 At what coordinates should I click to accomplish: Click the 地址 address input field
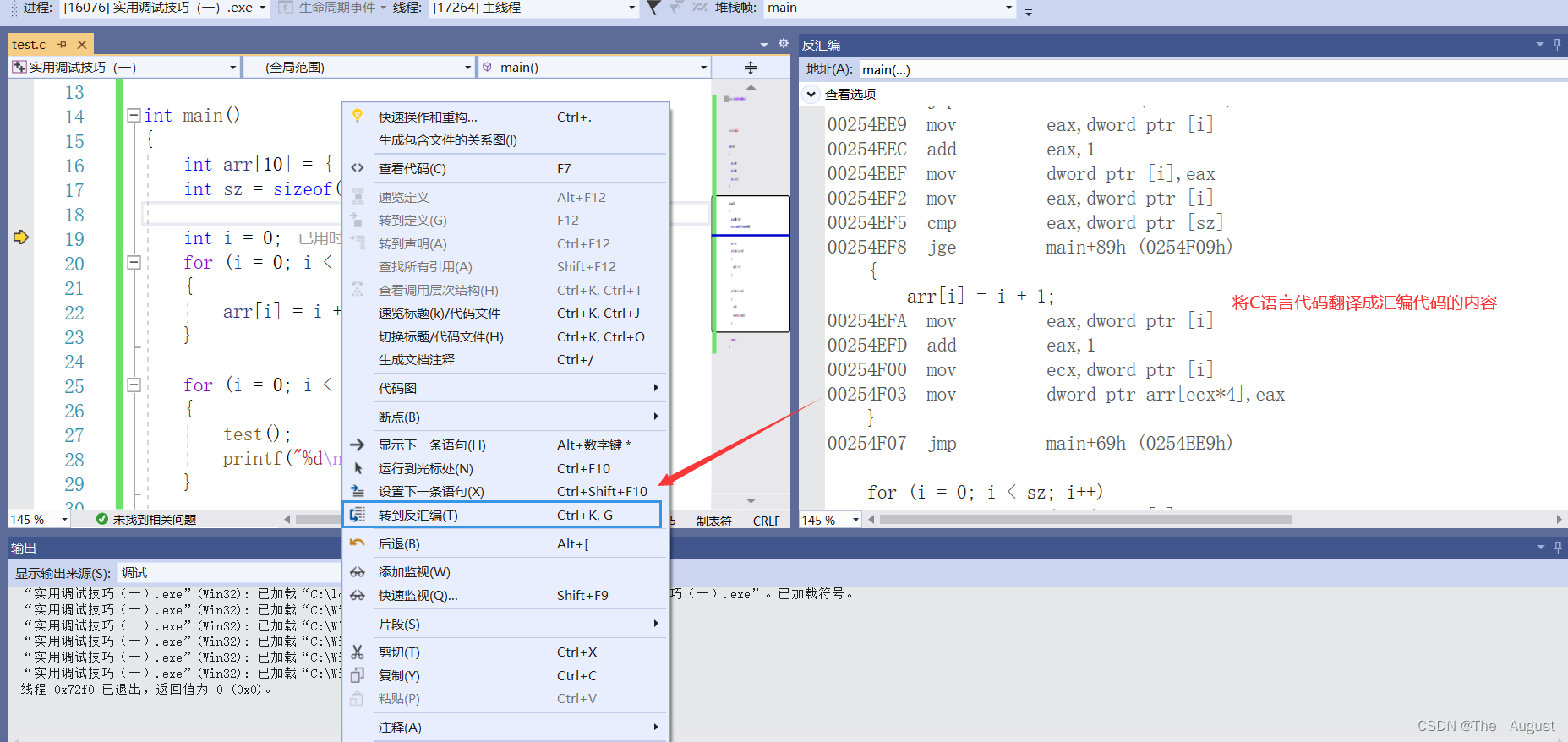tap(1212, 69)
